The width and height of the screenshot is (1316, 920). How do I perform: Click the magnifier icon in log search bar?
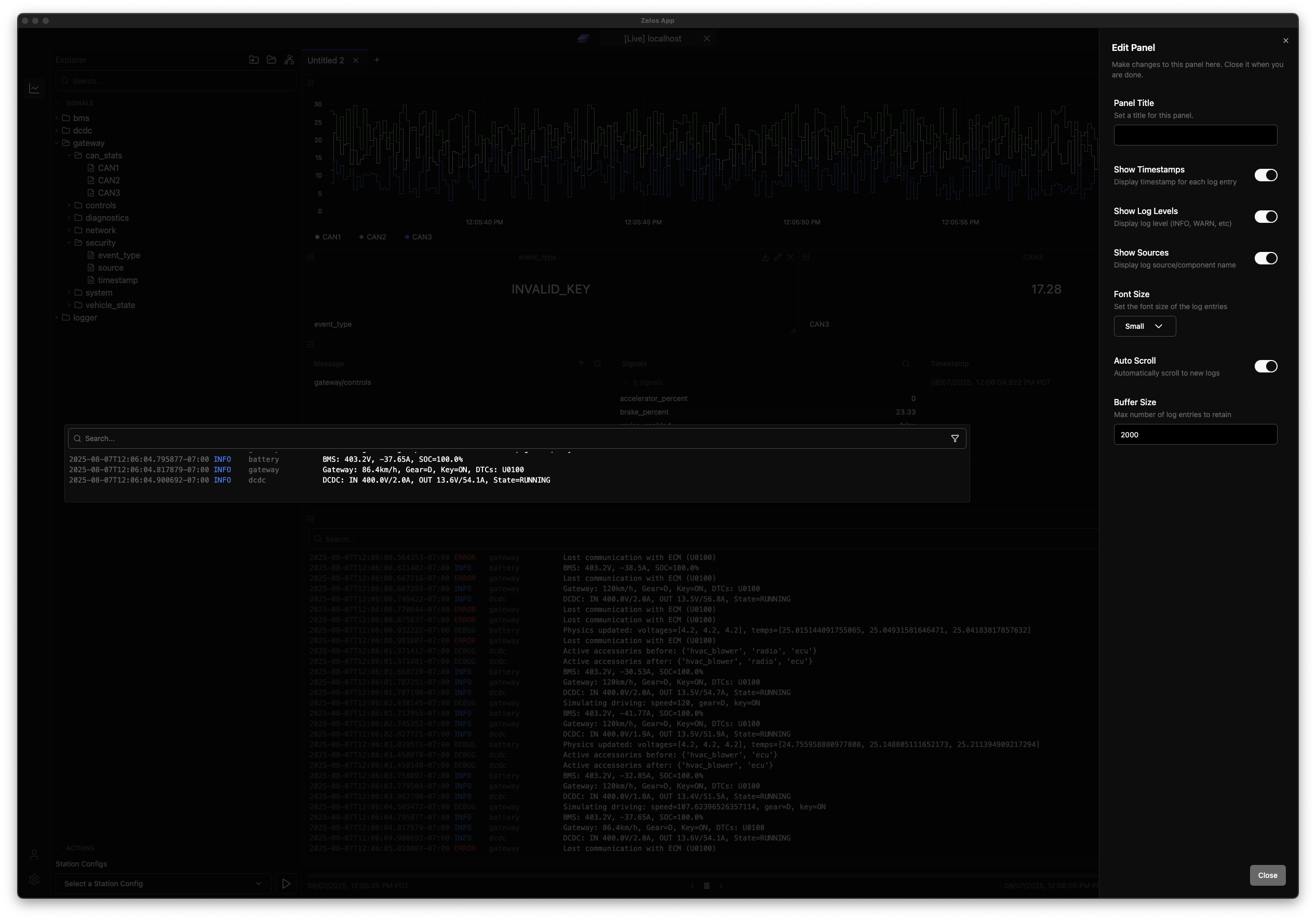(x=77, y=438)
